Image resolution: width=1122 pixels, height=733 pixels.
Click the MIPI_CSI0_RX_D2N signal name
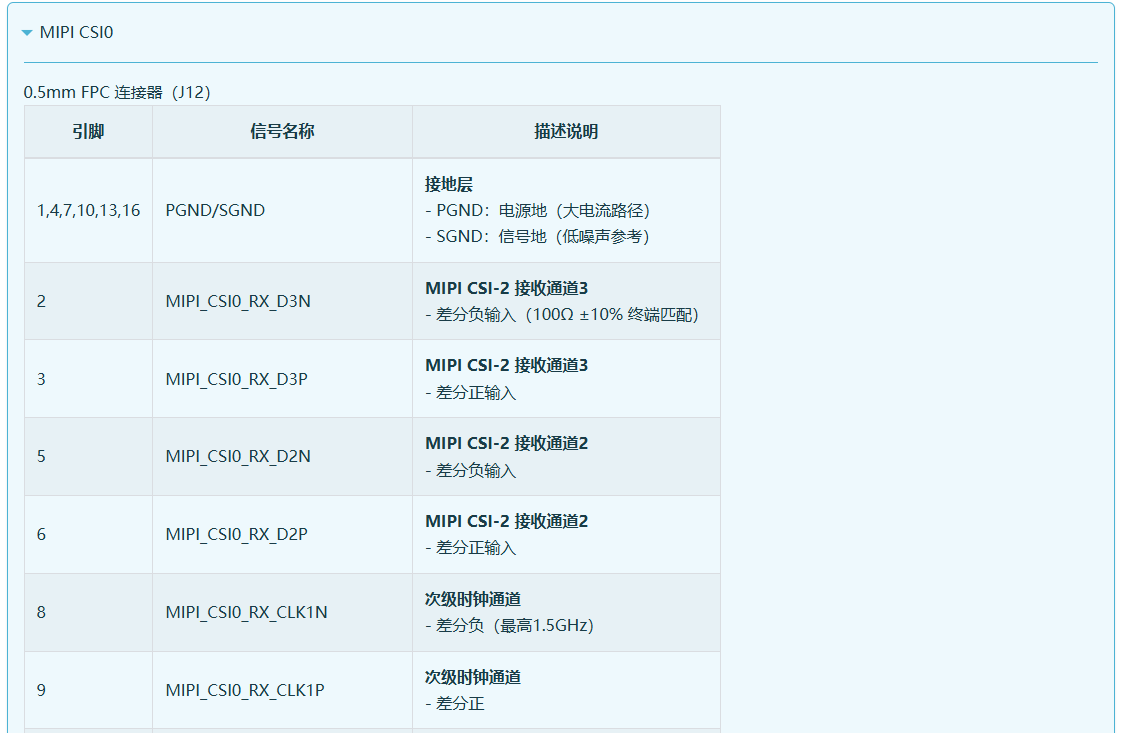[238, 457]
